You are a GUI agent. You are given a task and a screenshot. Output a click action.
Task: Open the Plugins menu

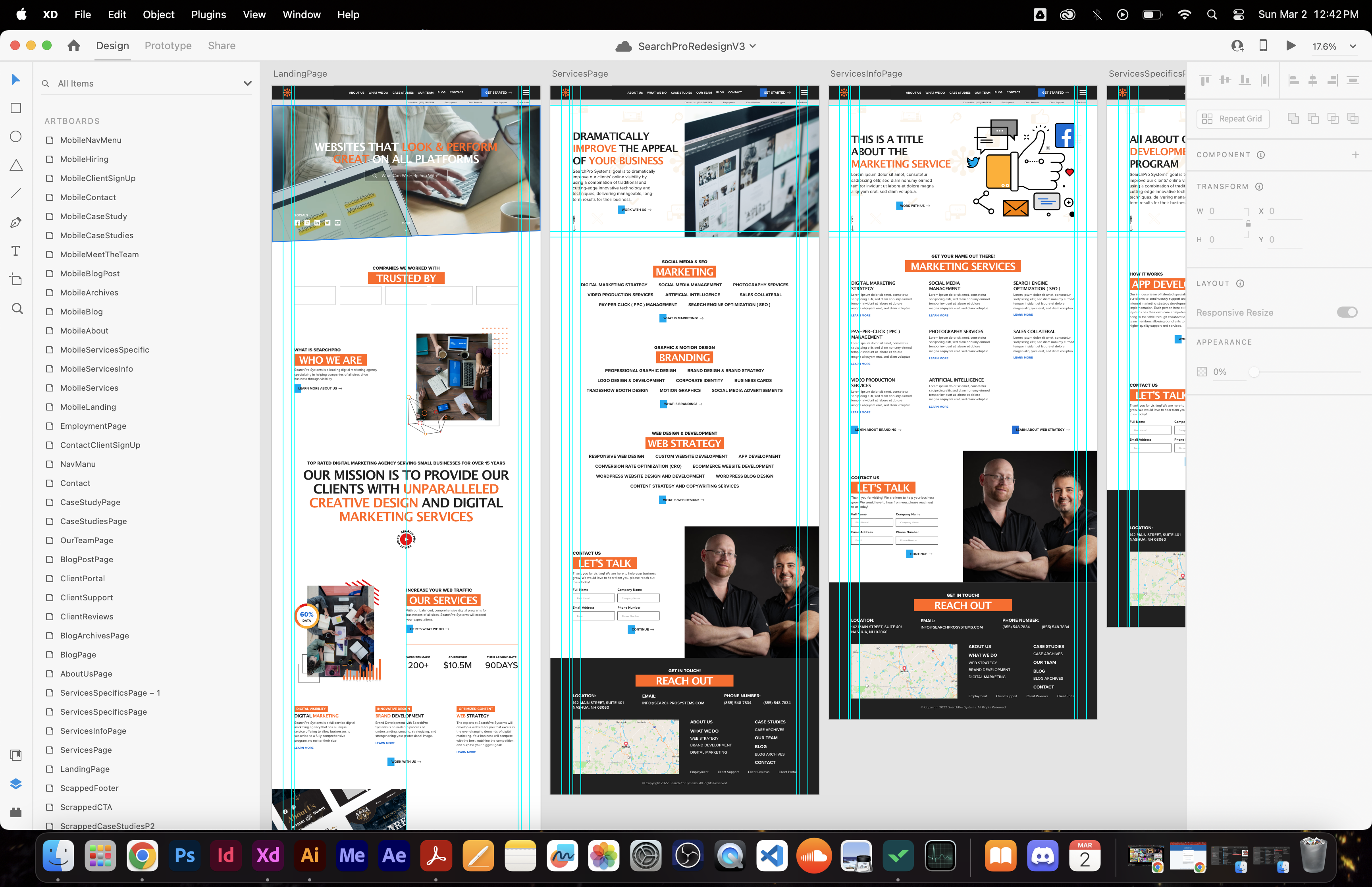click(208, 14)
